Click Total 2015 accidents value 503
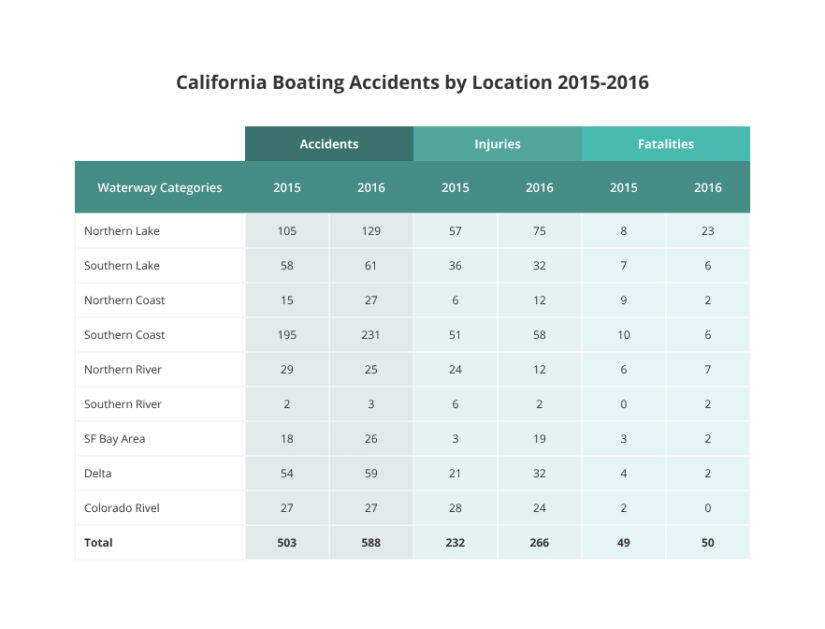 (x=287, y=543)
